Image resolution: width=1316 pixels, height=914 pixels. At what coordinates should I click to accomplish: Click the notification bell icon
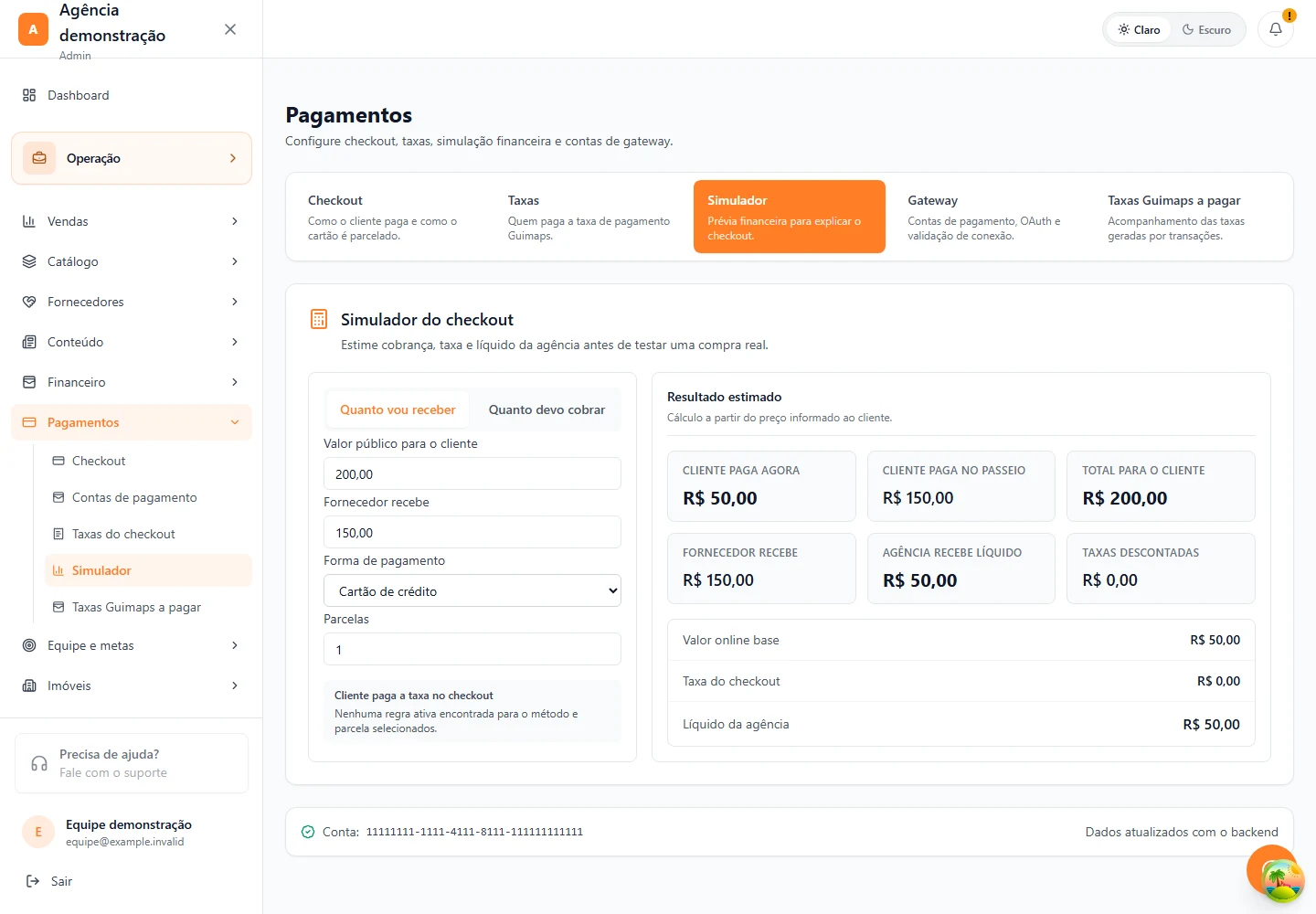[x=1276, y=29]
